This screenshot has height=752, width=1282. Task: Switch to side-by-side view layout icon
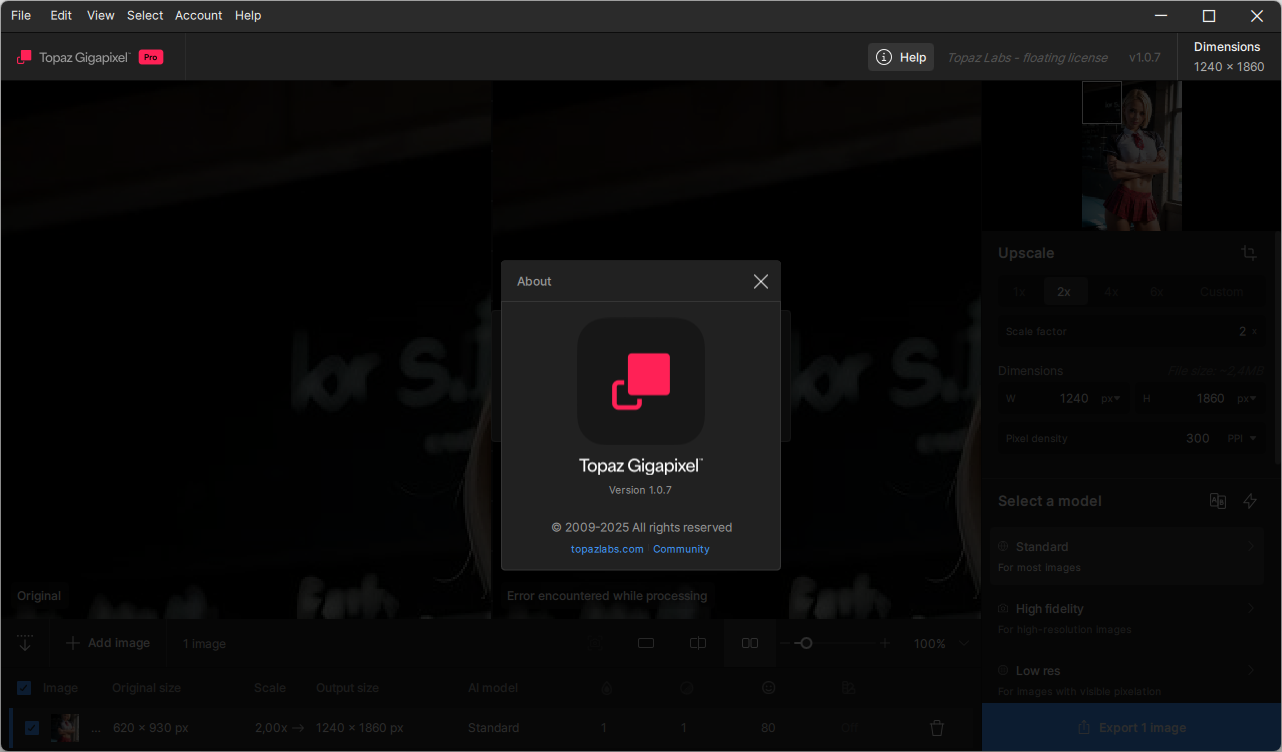[750, 643]
